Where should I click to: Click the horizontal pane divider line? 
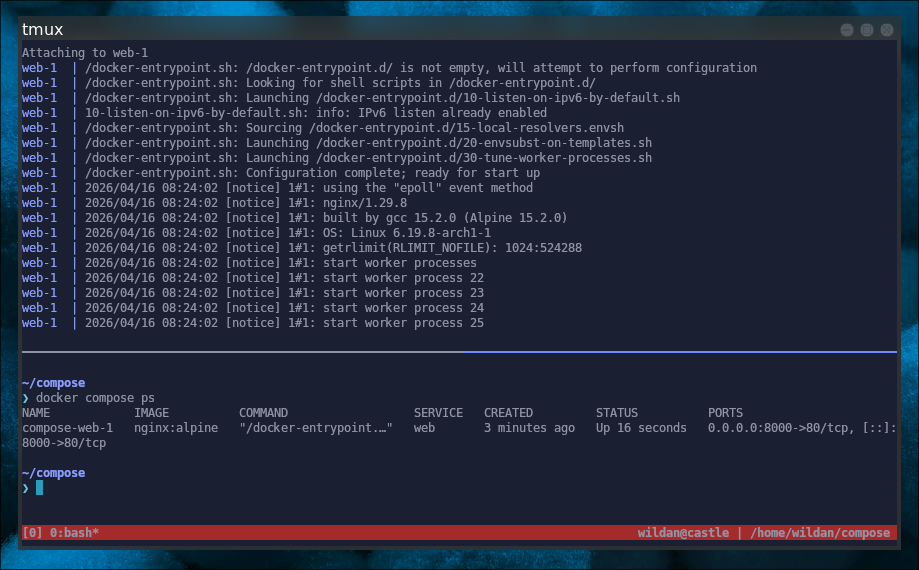pyautogui.click(x=458, y=352)
